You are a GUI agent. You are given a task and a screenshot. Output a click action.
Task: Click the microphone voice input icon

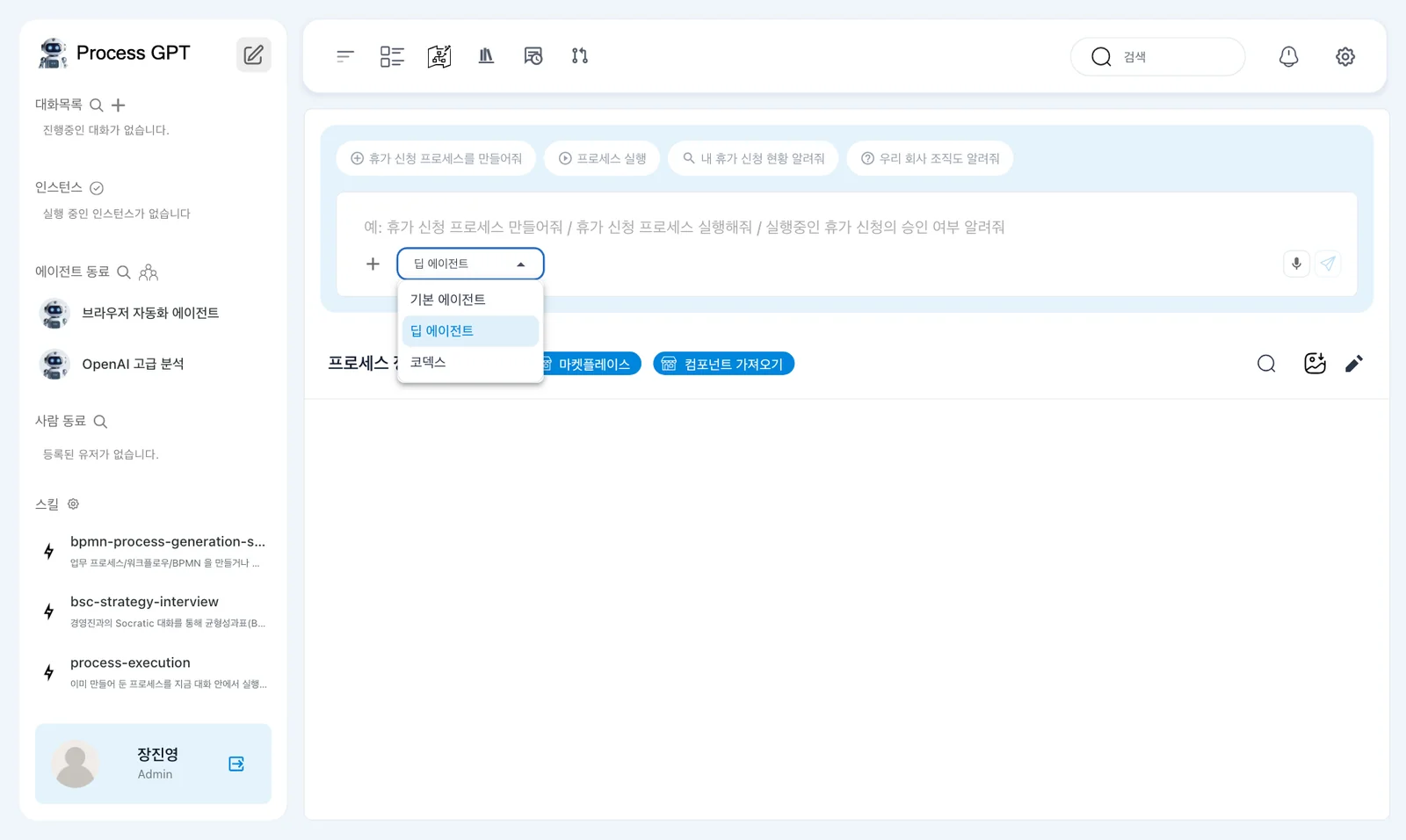point(1296,264)
